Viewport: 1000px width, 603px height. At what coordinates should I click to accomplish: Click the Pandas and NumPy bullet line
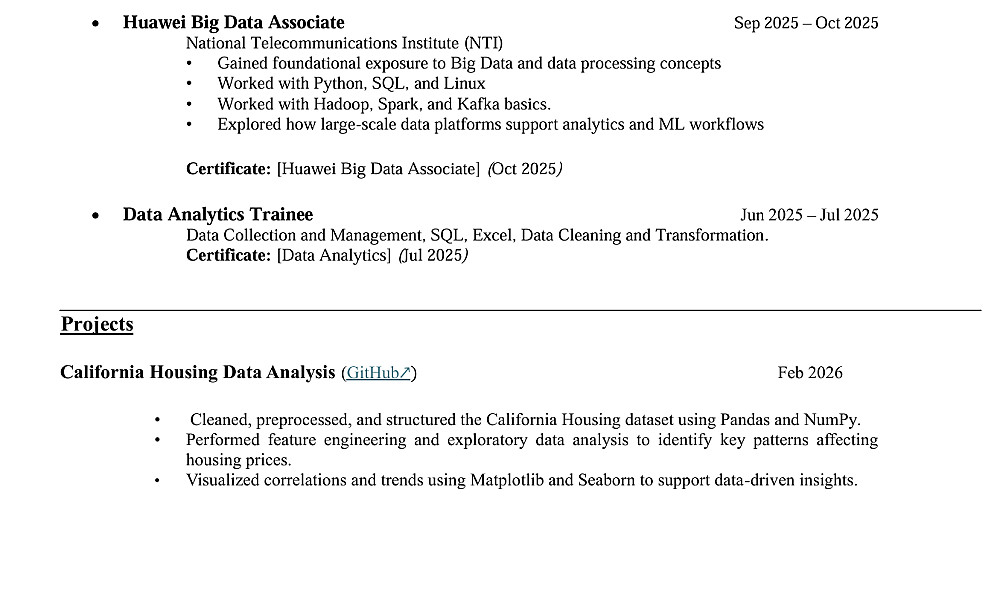point(525,420)
